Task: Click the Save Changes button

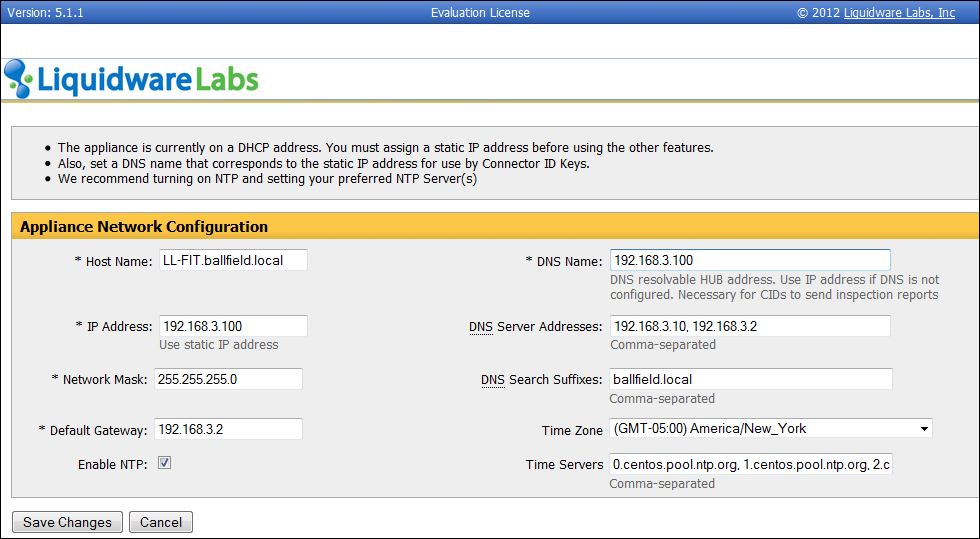Action: (x=67, y=522)
